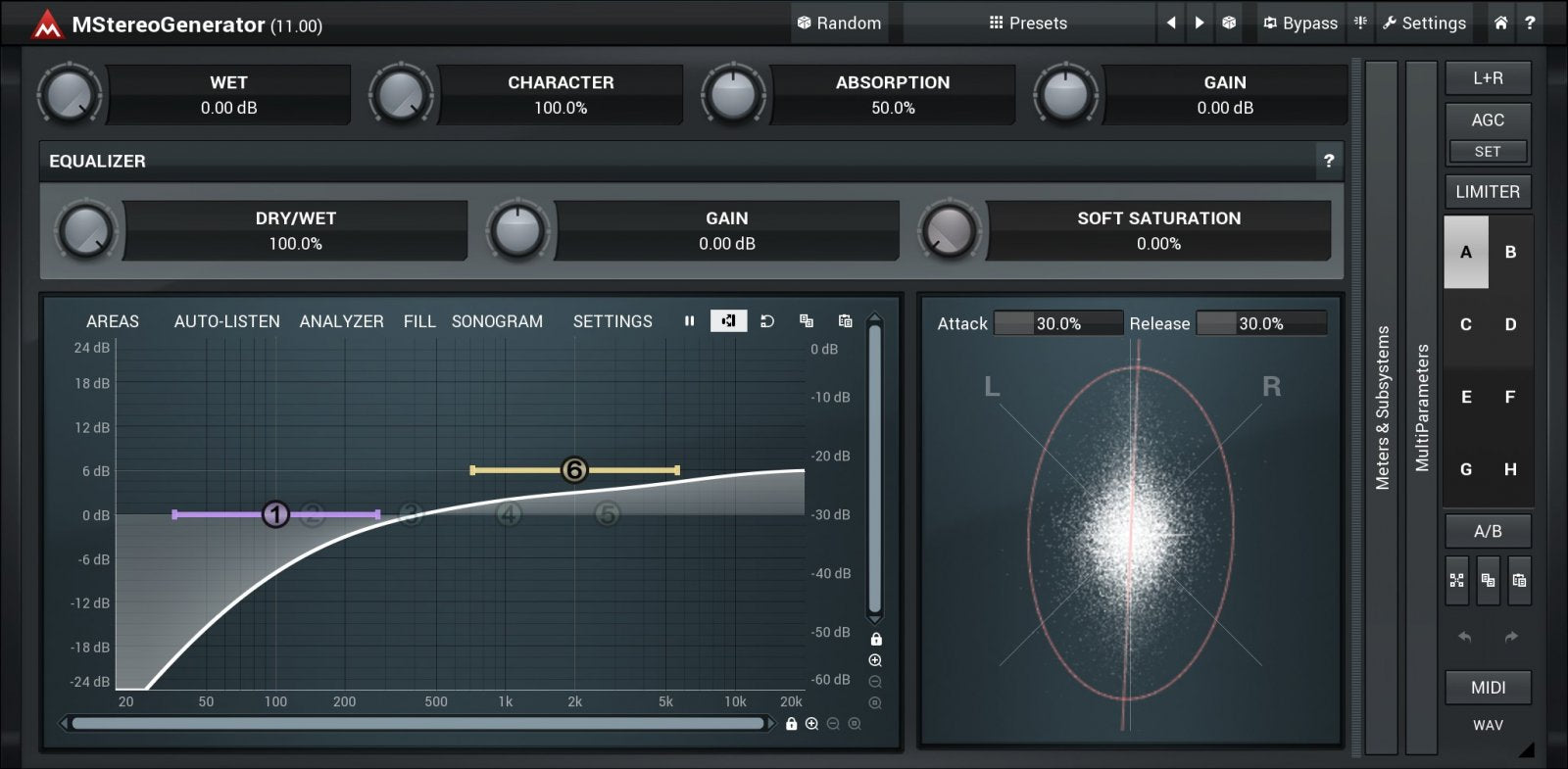Select preset slot A
This screenshot has height=769, width=1568.
click(x=1466, y=252)
